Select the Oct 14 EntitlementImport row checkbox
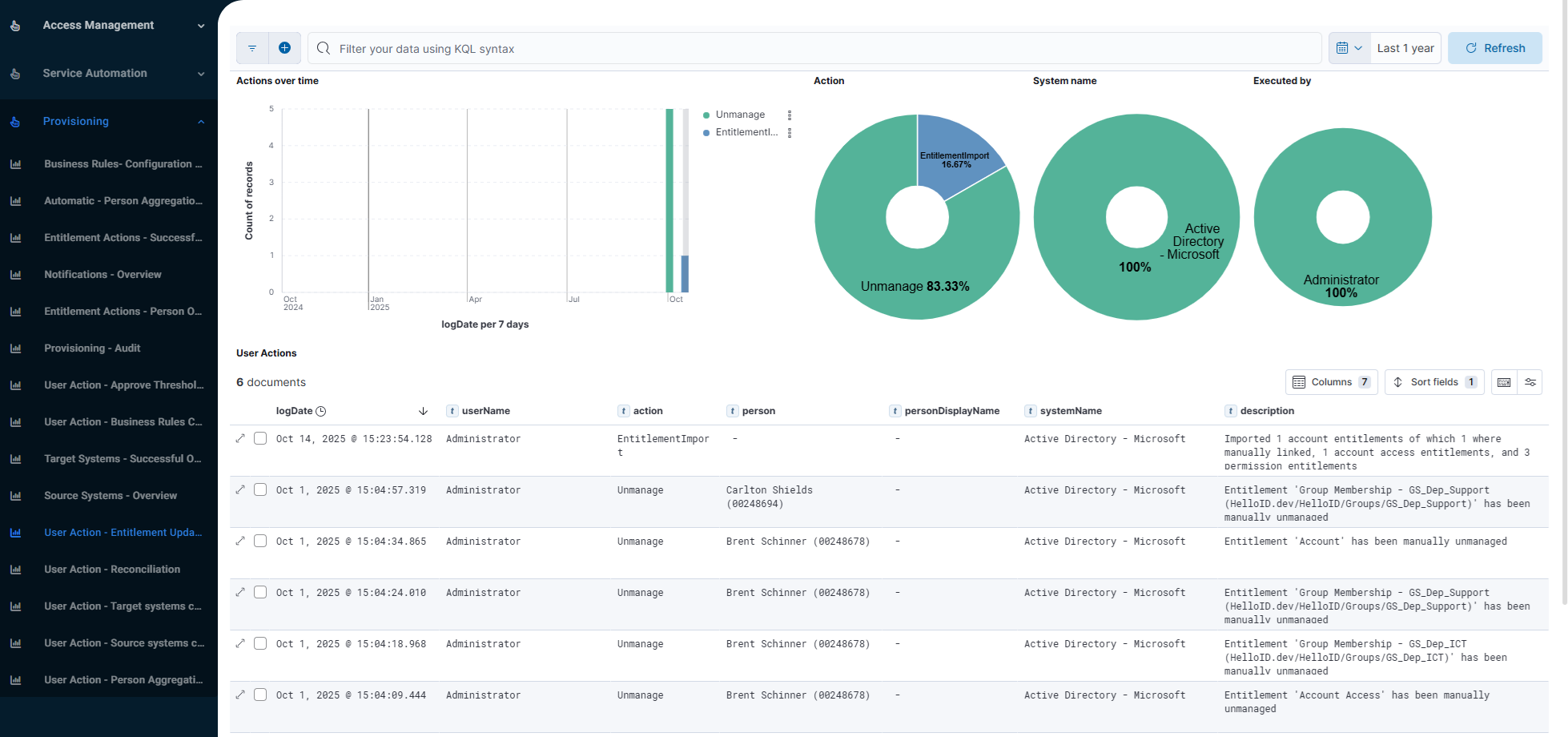 (260, 438)
